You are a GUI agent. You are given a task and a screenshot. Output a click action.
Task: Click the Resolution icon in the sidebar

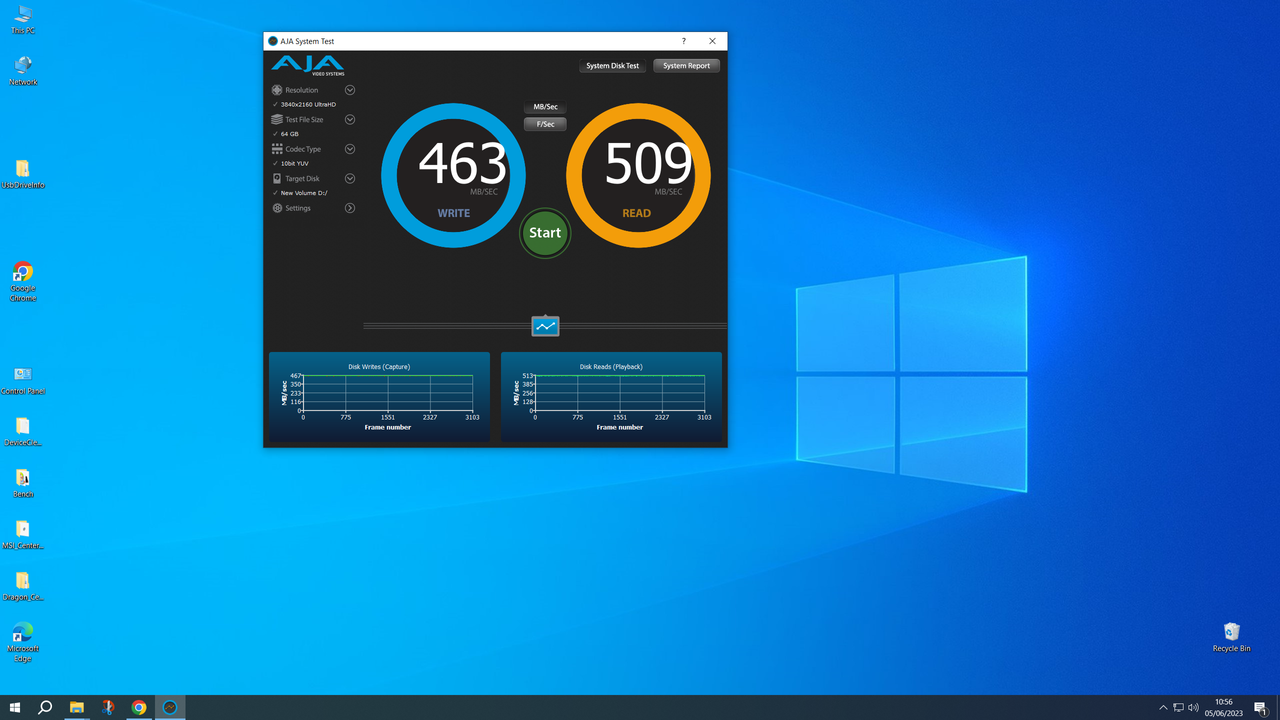277,90
